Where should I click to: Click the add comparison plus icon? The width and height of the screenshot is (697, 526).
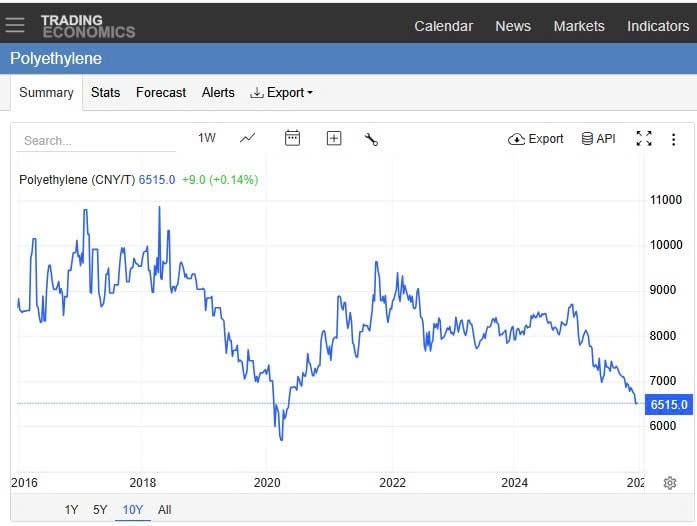(334, 138)
